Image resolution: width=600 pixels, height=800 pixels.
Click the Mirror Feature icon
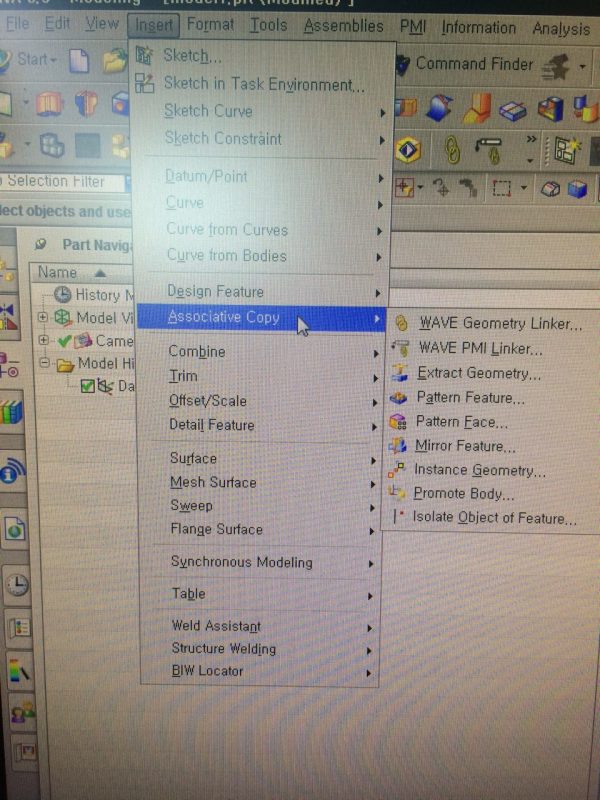(397, 446)
